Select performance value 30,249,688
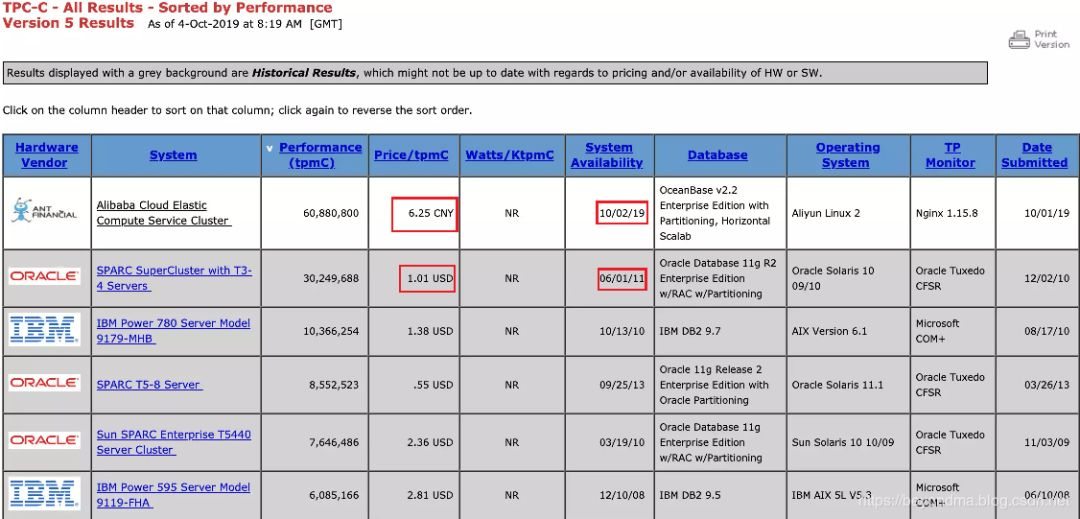1080x519 pixels. [x=331, y=278]
